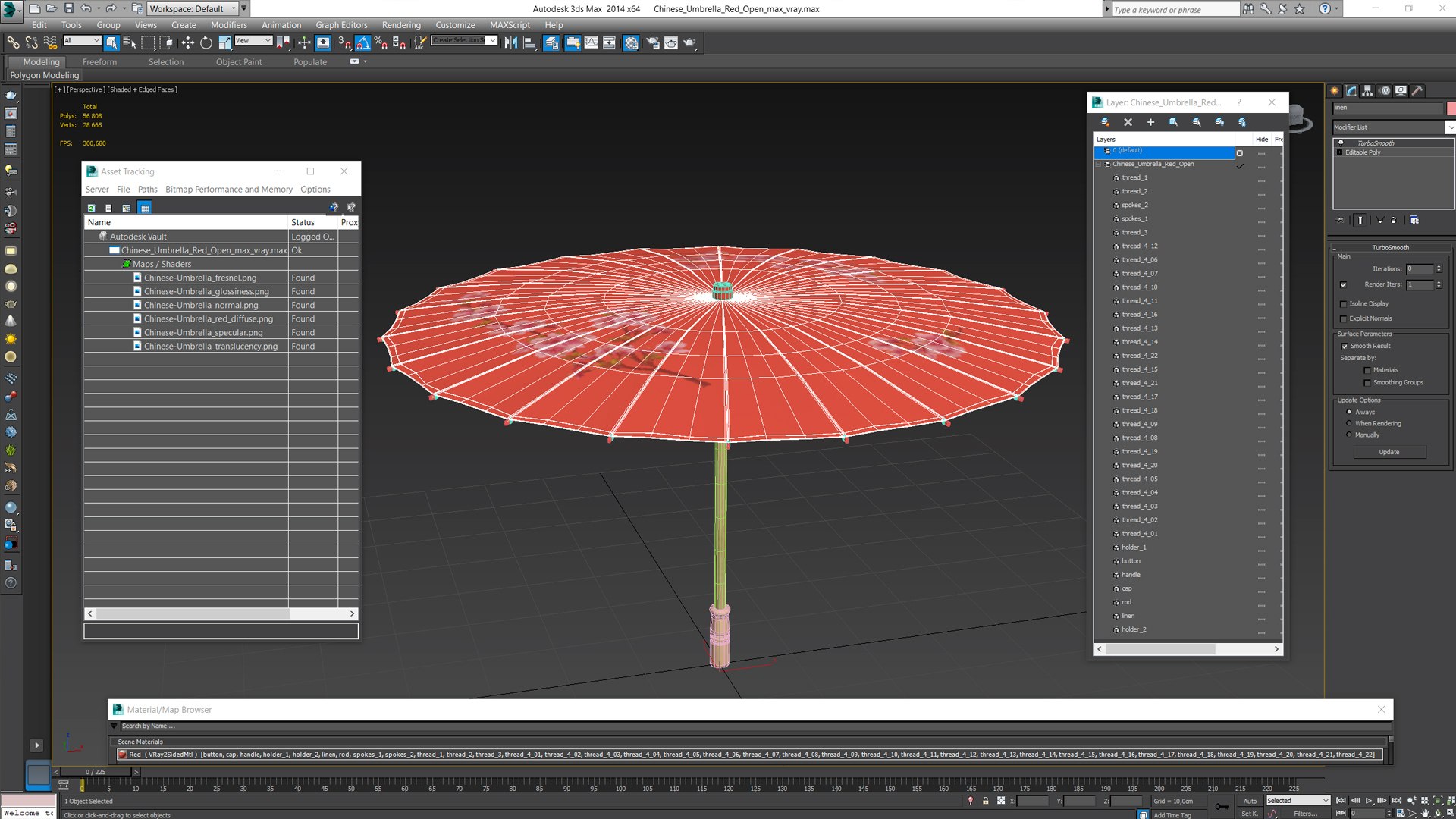The image size is (1456, 819).
Task: Enable Separate by Smoothing Groups checkbox
Action: (1367, 383)
